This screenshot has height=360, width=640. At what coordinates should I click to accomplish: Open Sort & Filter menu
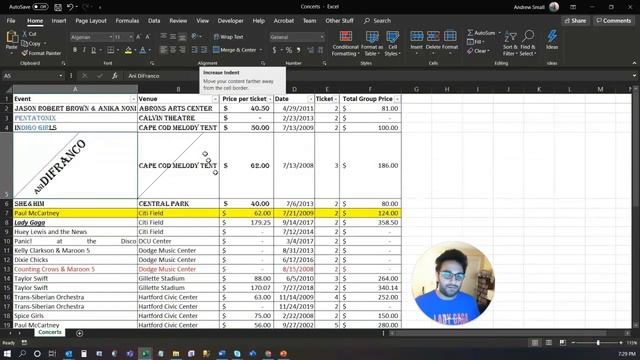(x=510, y=43)
